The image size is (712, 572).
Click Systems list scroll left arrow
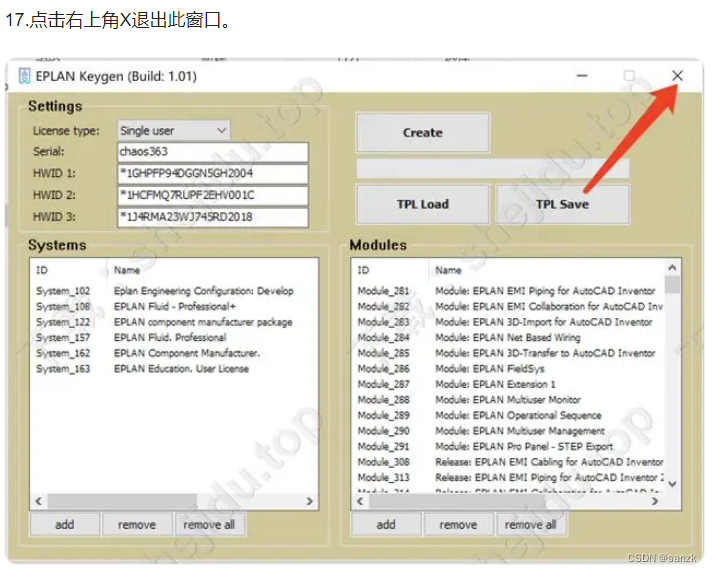click(x=39, y=501)
